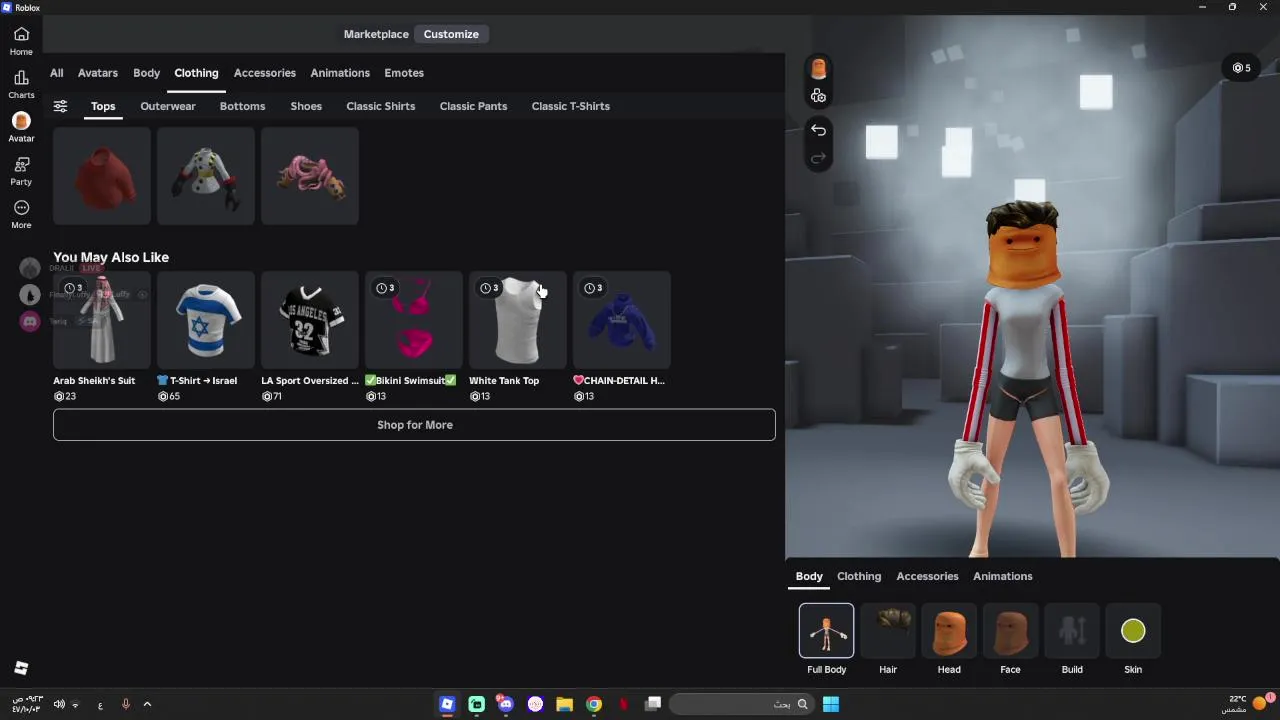Switch to Accessories tab in avatar panel

(x=927, y=576)
